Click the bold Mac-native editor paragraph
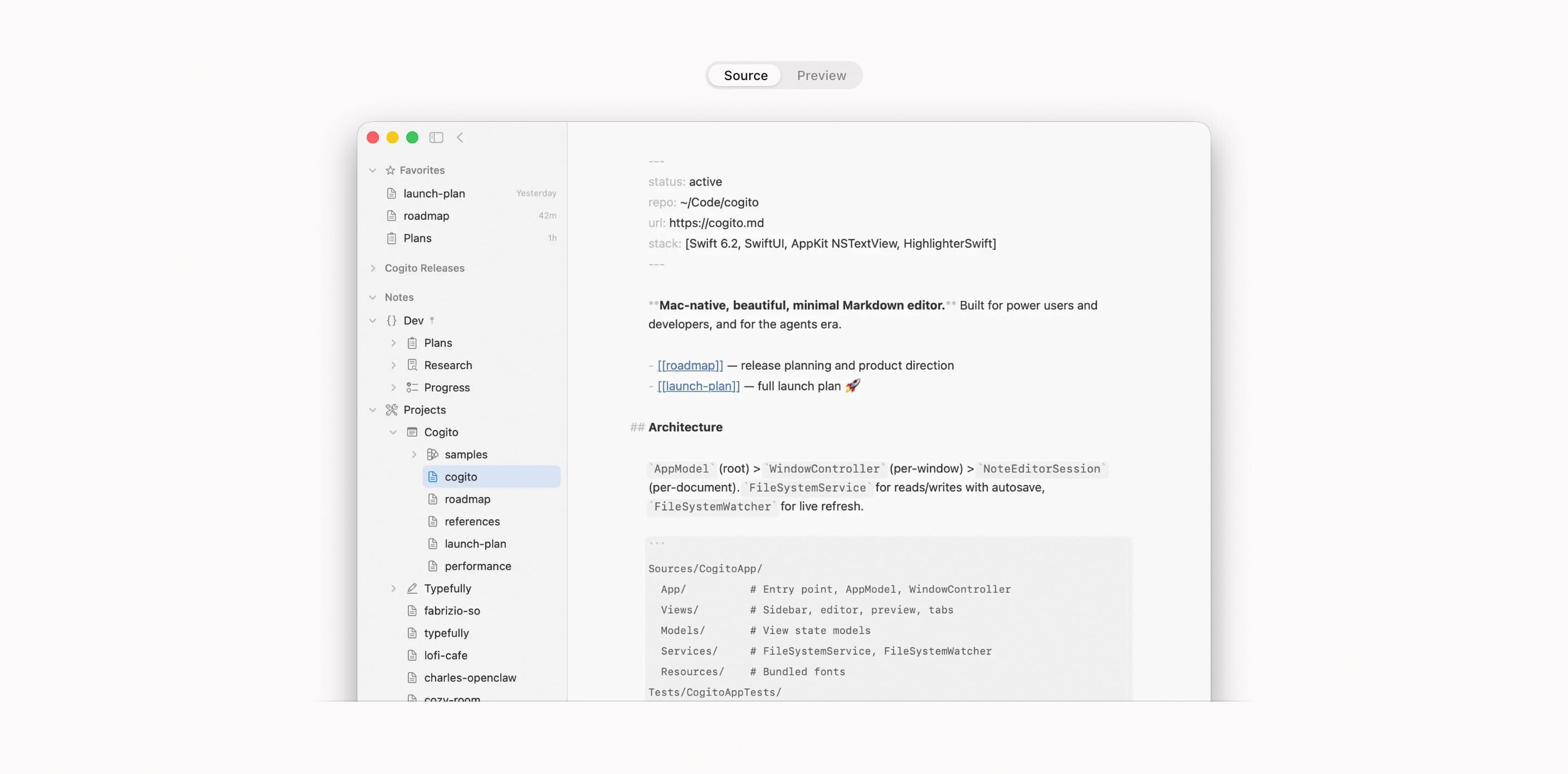 (x=873, y=315)
